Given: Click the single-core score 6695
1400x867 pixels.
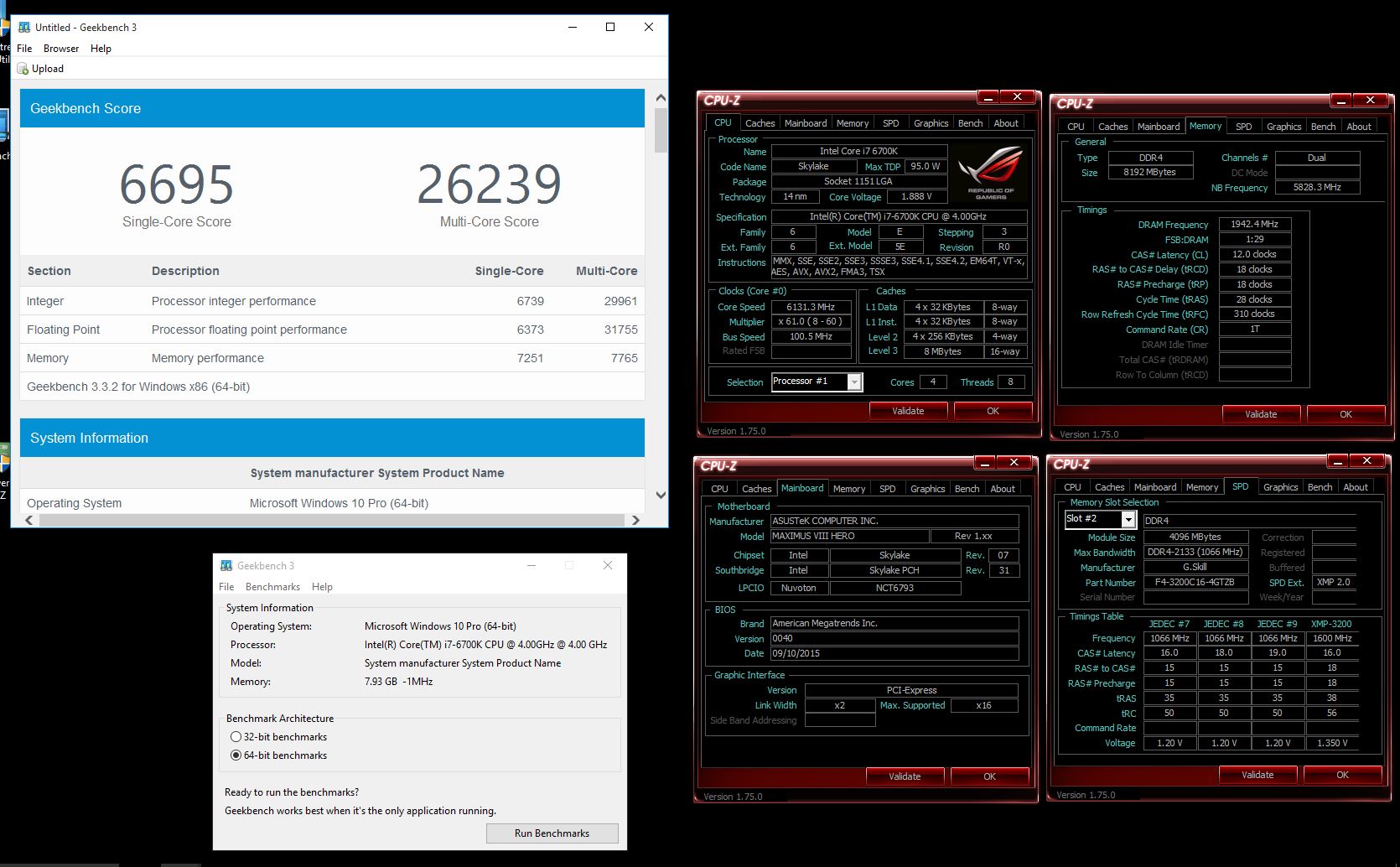Looking at the screenshot, I should pos(176,184).
